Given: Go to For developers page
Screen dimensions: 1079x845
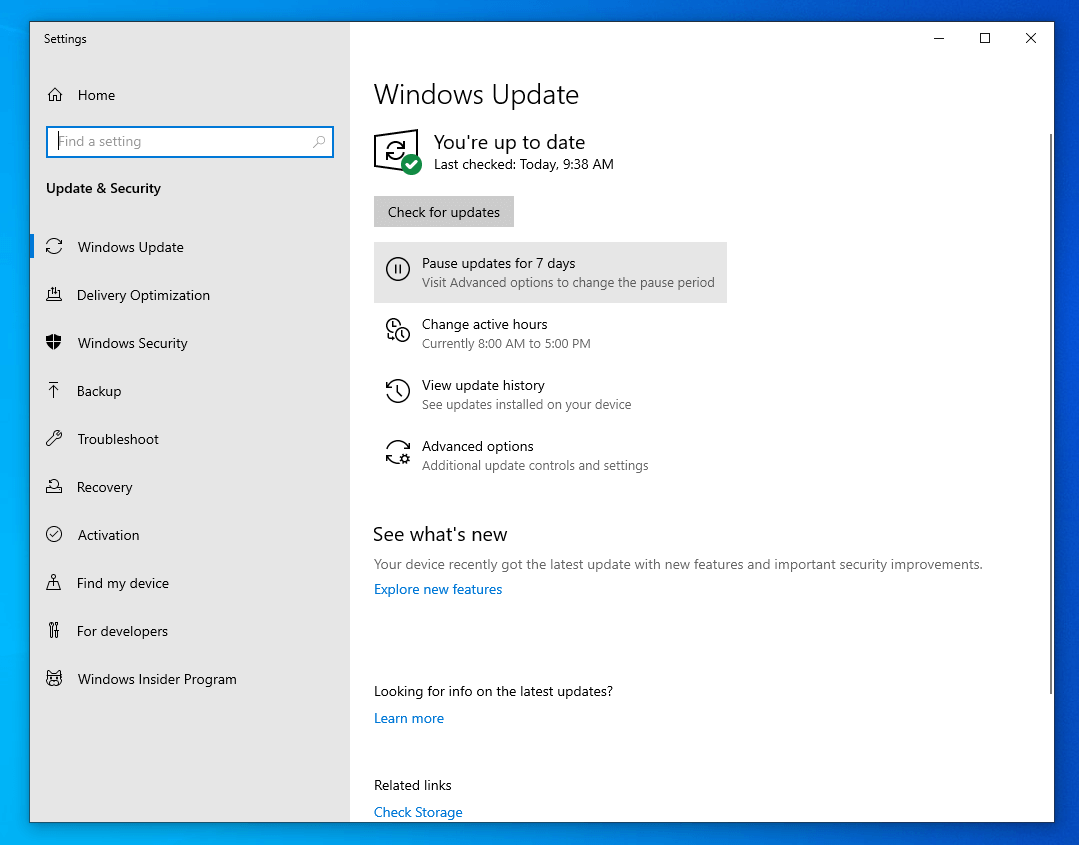Looking at the screenshot, I should pyautogui.click(x=190, y=631).
